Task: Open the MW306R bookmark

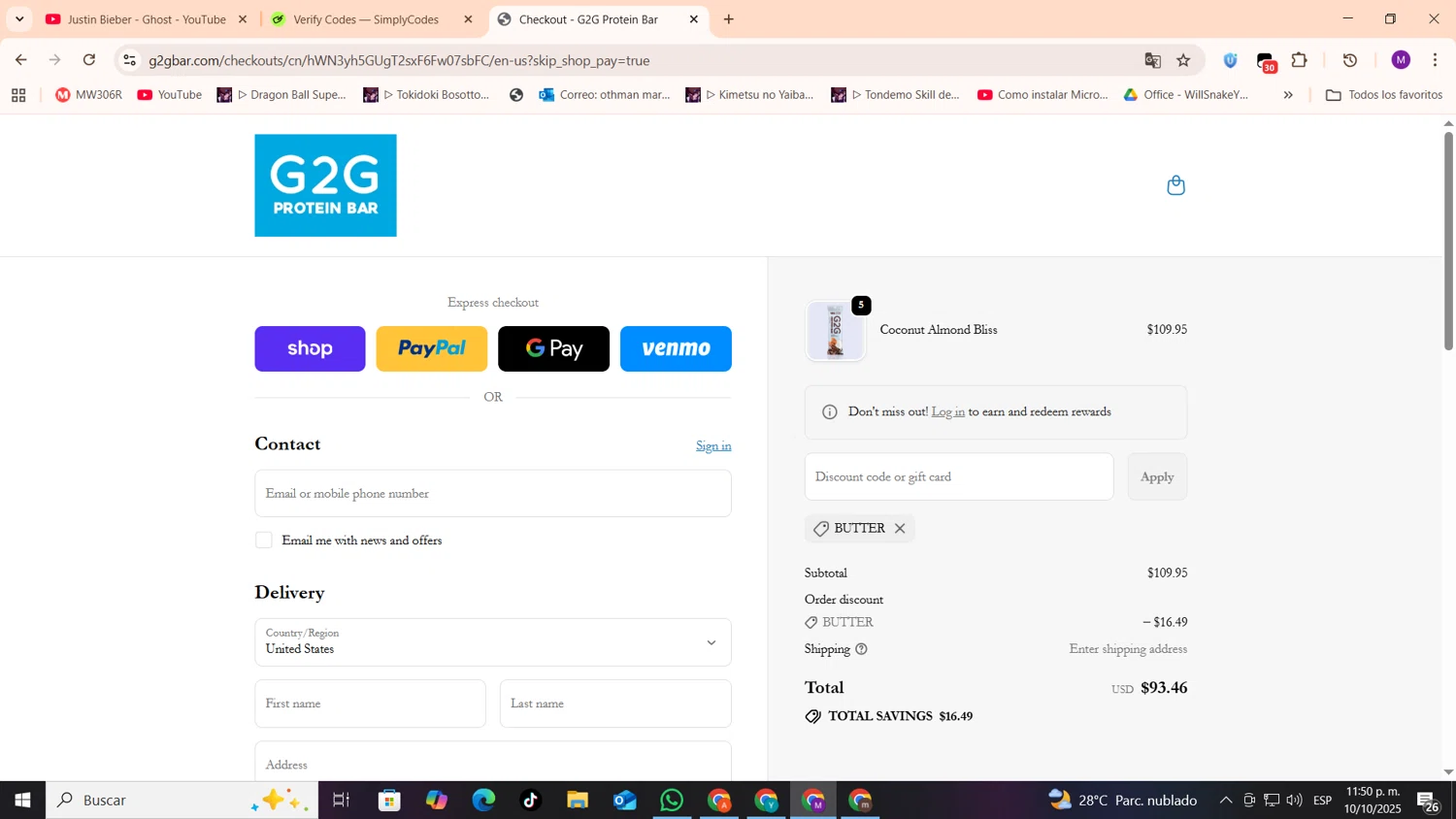Action: click(88, 95)
